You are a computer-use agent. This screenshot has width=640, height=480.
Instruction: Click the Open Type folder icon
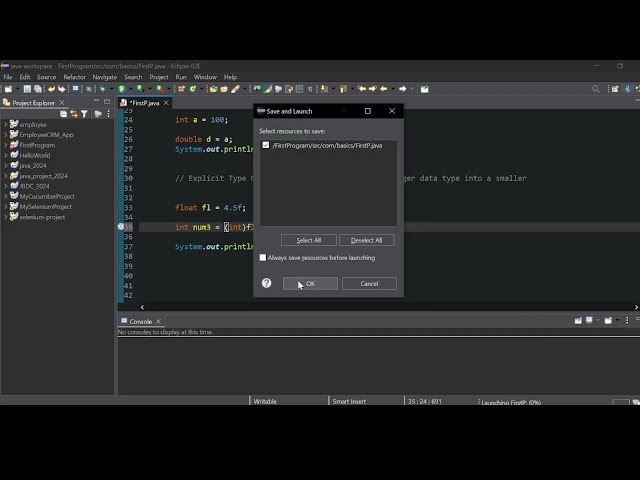tap(213, 89)
